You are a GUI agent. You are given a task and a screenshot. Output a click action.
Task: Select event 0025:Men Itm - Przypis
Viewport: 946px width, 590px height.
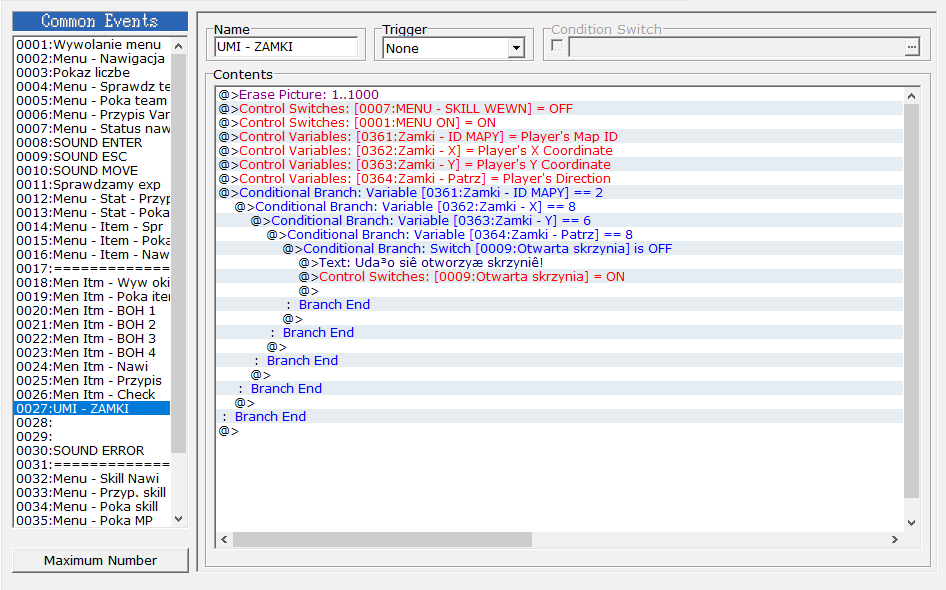coord(92,381)
